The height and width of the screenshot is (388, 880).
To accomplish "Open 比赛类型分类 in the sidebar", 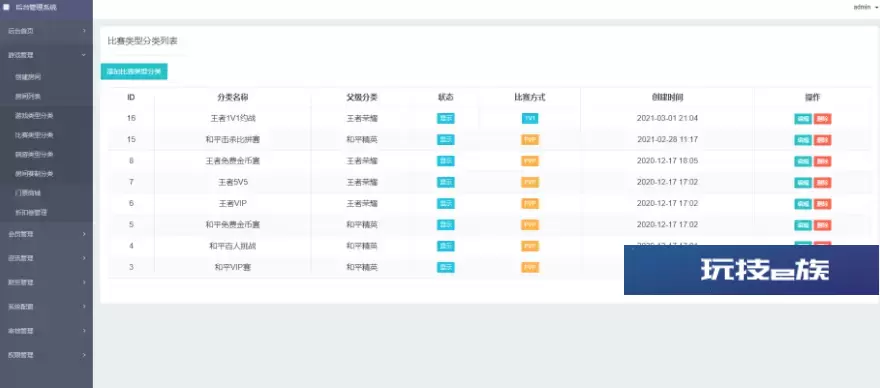I will click(34, 135).
